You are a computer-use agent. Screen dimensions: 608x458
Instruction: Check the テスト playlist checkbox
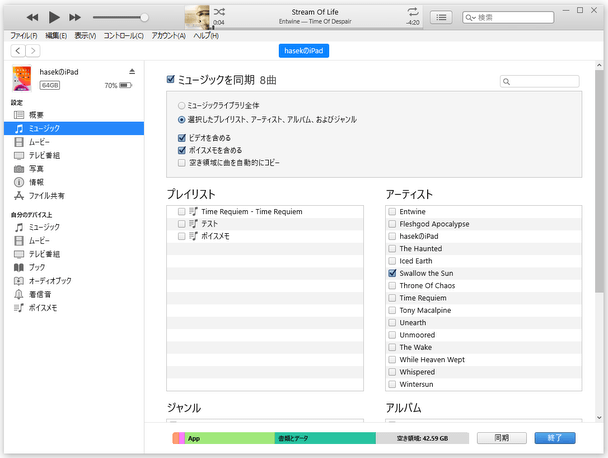click(181, 224)
